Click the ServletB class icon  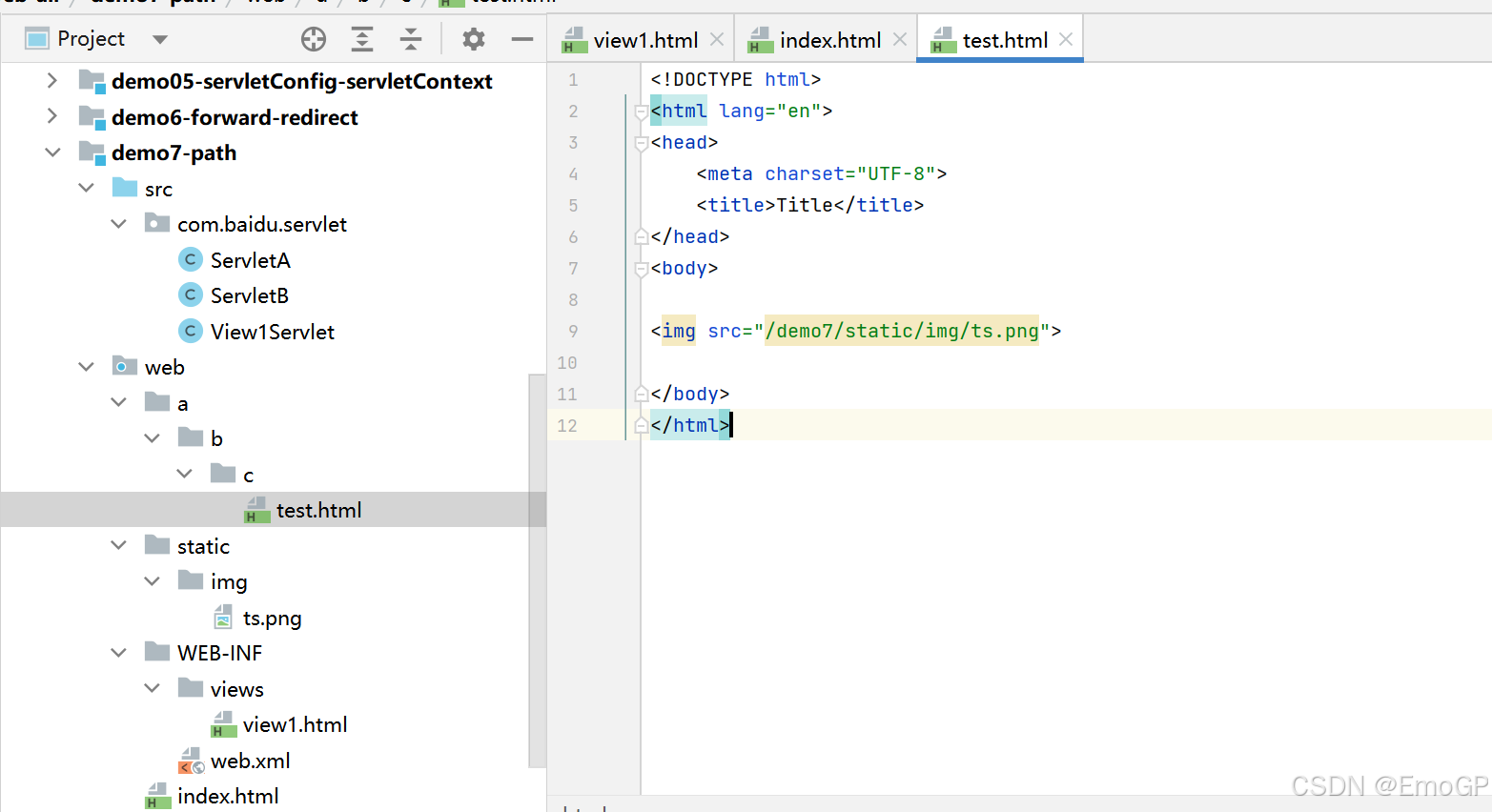point(191,295)
